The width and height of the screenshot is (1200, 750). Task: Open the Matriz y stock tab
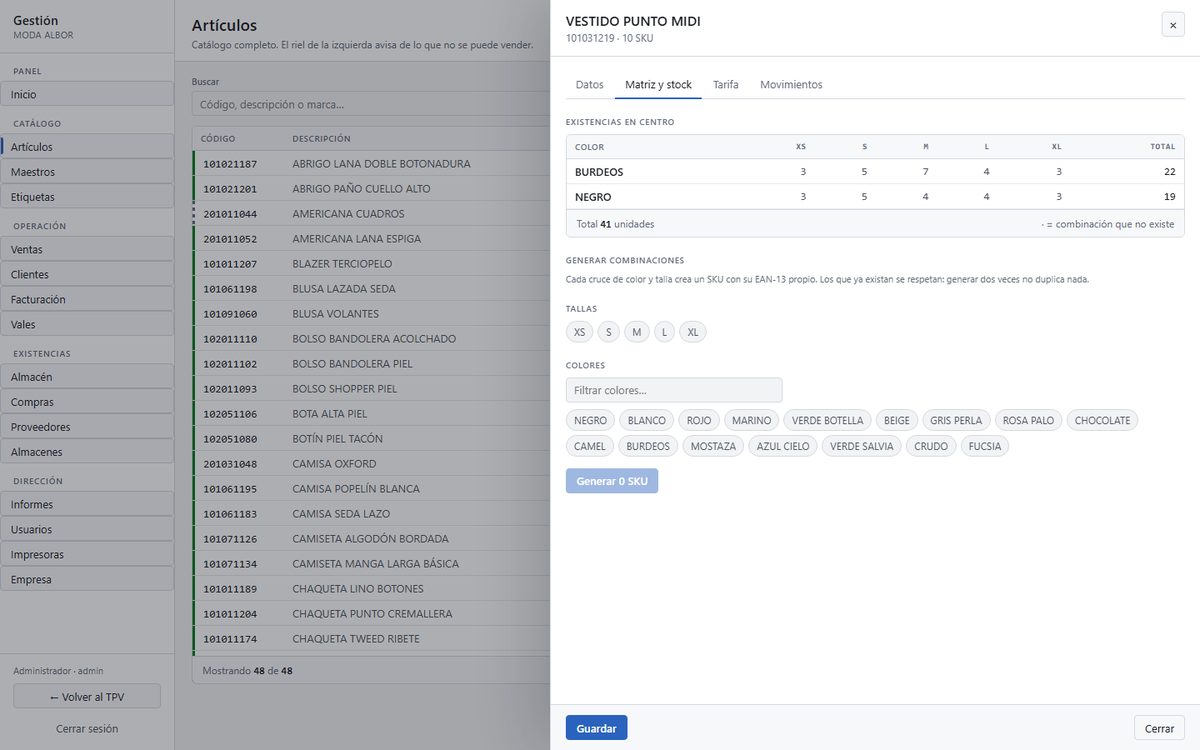pyautogui.click(x=658, y=85)
